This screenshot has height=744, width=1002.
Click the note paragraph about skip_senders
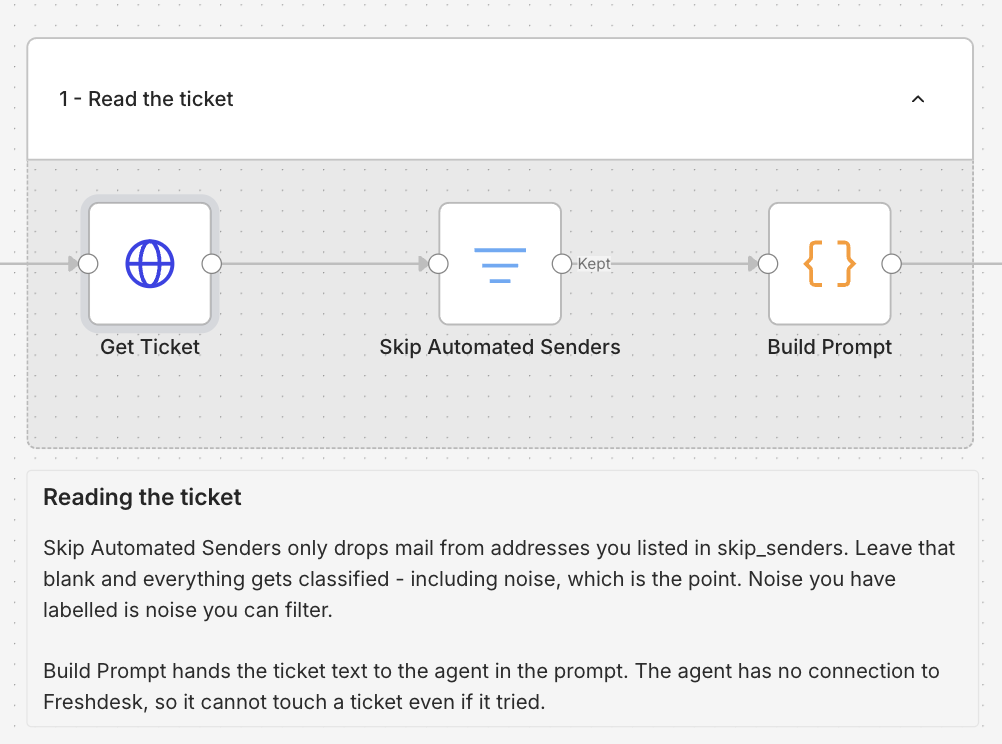[x=499, y=579]
